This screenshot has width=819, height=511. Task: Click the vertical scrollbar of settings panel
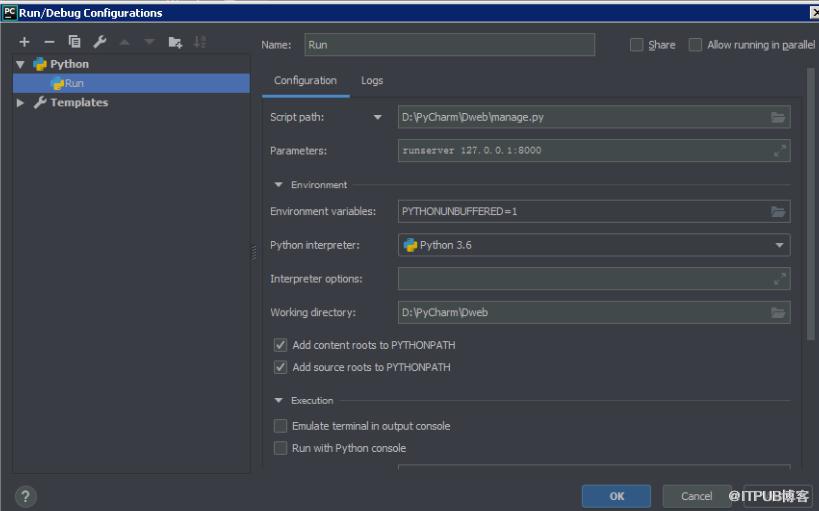click(x=811, y=204)
